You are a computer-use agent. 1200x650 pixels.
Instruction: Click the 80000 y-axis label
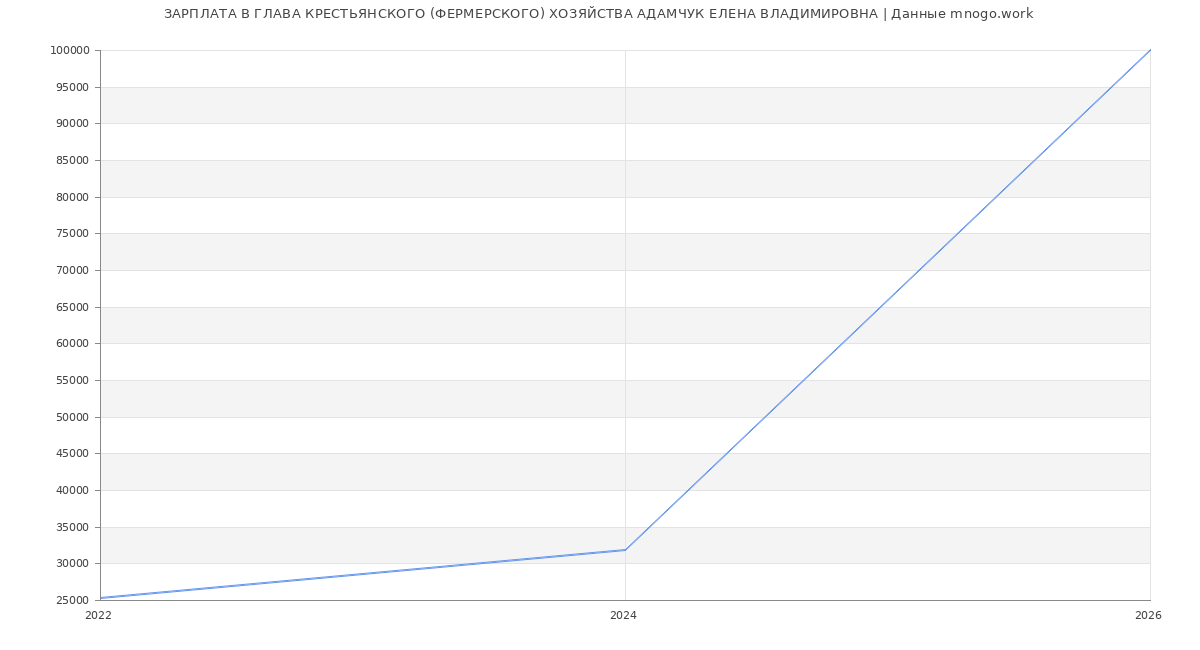(x=72, y=197)
